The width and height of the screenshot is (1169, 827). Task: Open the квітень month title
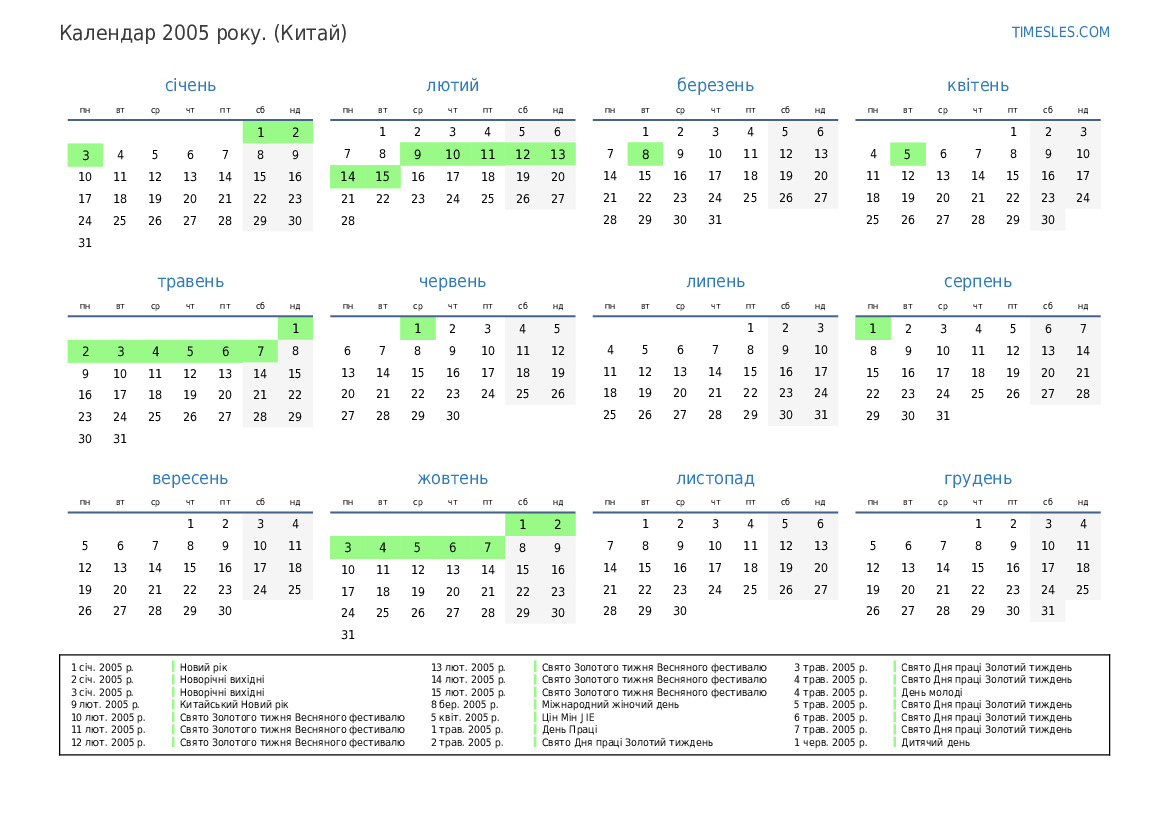(x=978, y=86)
